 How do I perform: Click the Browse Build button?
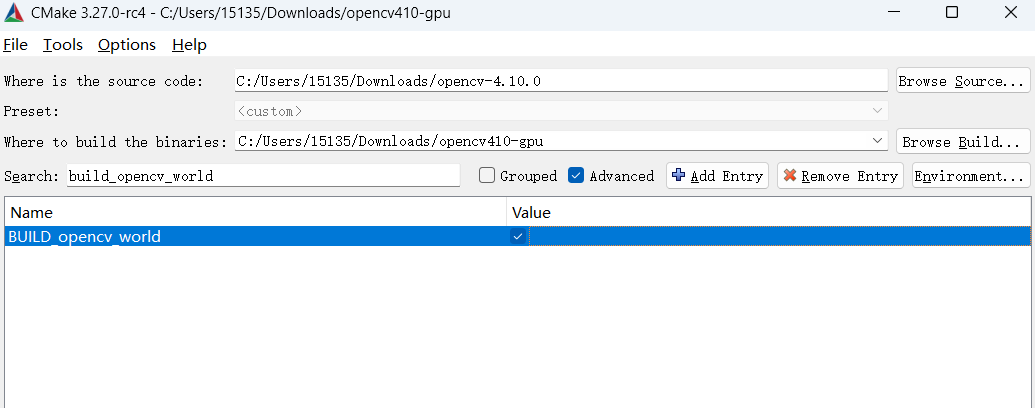(x=962, y=142)
